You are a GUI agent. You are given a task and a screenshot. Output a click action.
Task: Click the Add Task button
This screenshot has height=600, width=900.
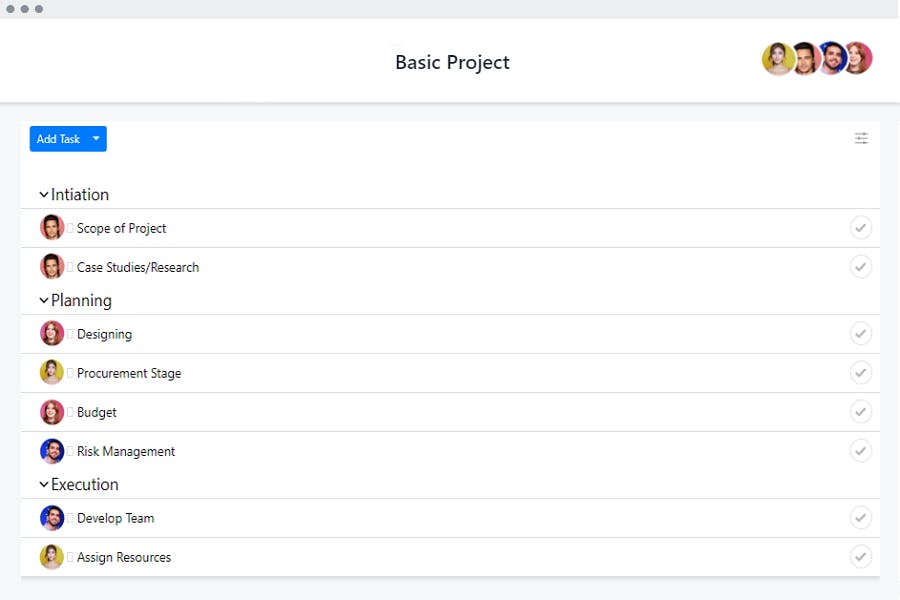57,138
